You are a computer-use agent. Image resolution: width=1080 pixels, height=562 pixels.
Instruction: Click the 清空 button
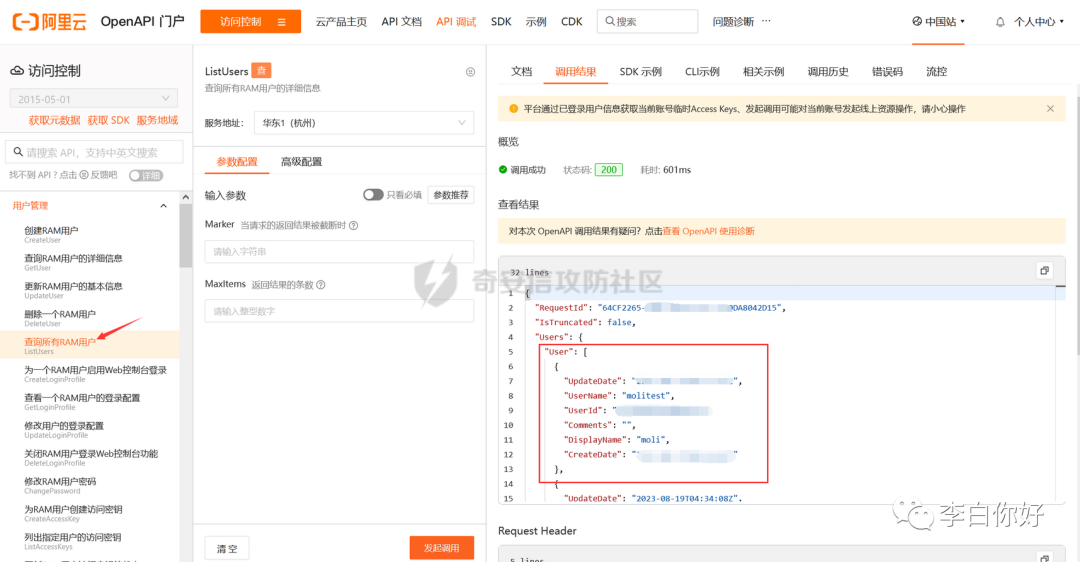(x=227, y=548)
